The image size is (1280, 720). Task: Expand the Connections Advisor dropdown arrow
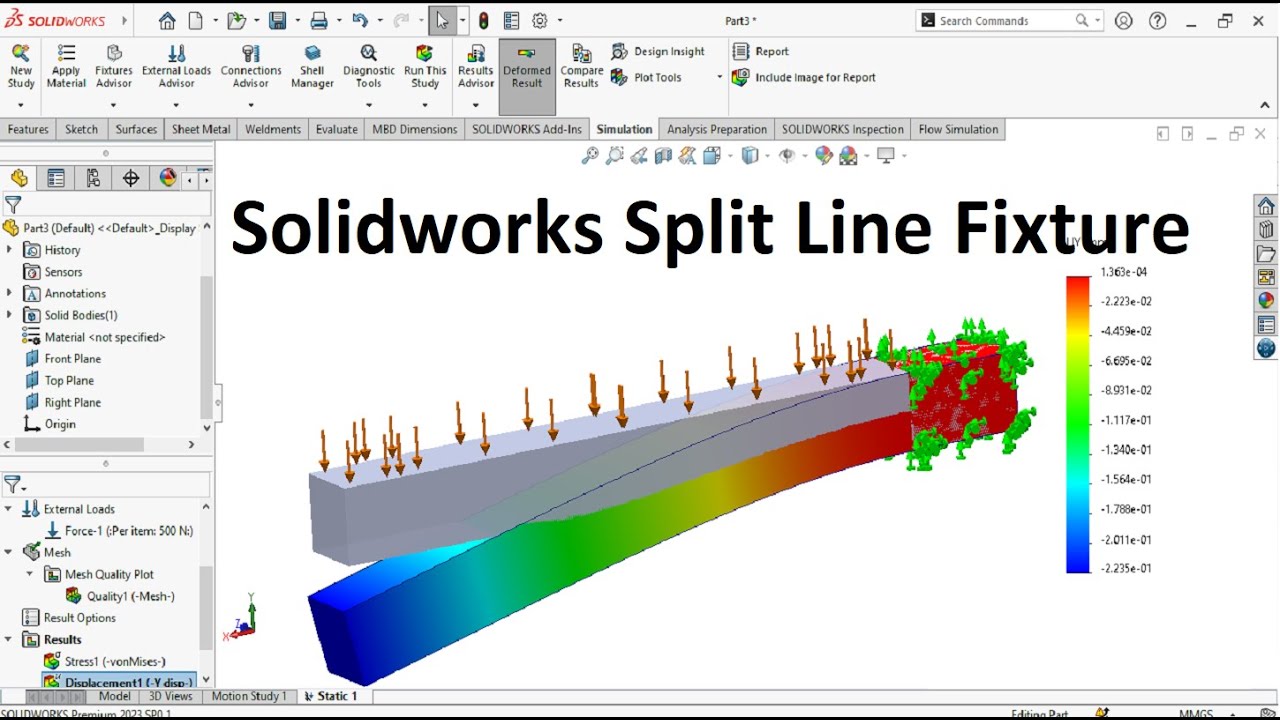pos(251,105)
